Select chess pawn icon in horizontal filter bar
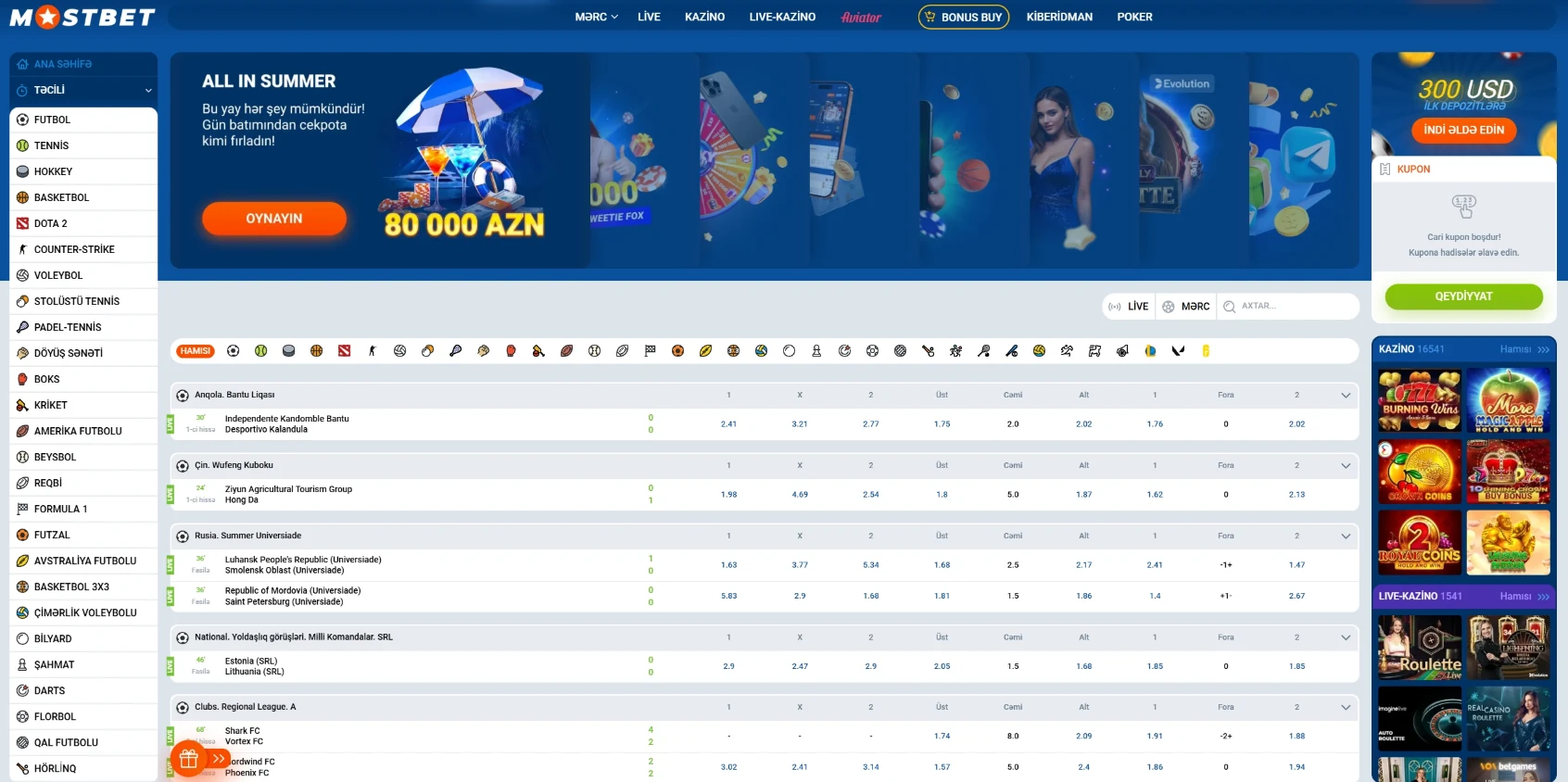 pyautogui.click(x=816, y=351)
